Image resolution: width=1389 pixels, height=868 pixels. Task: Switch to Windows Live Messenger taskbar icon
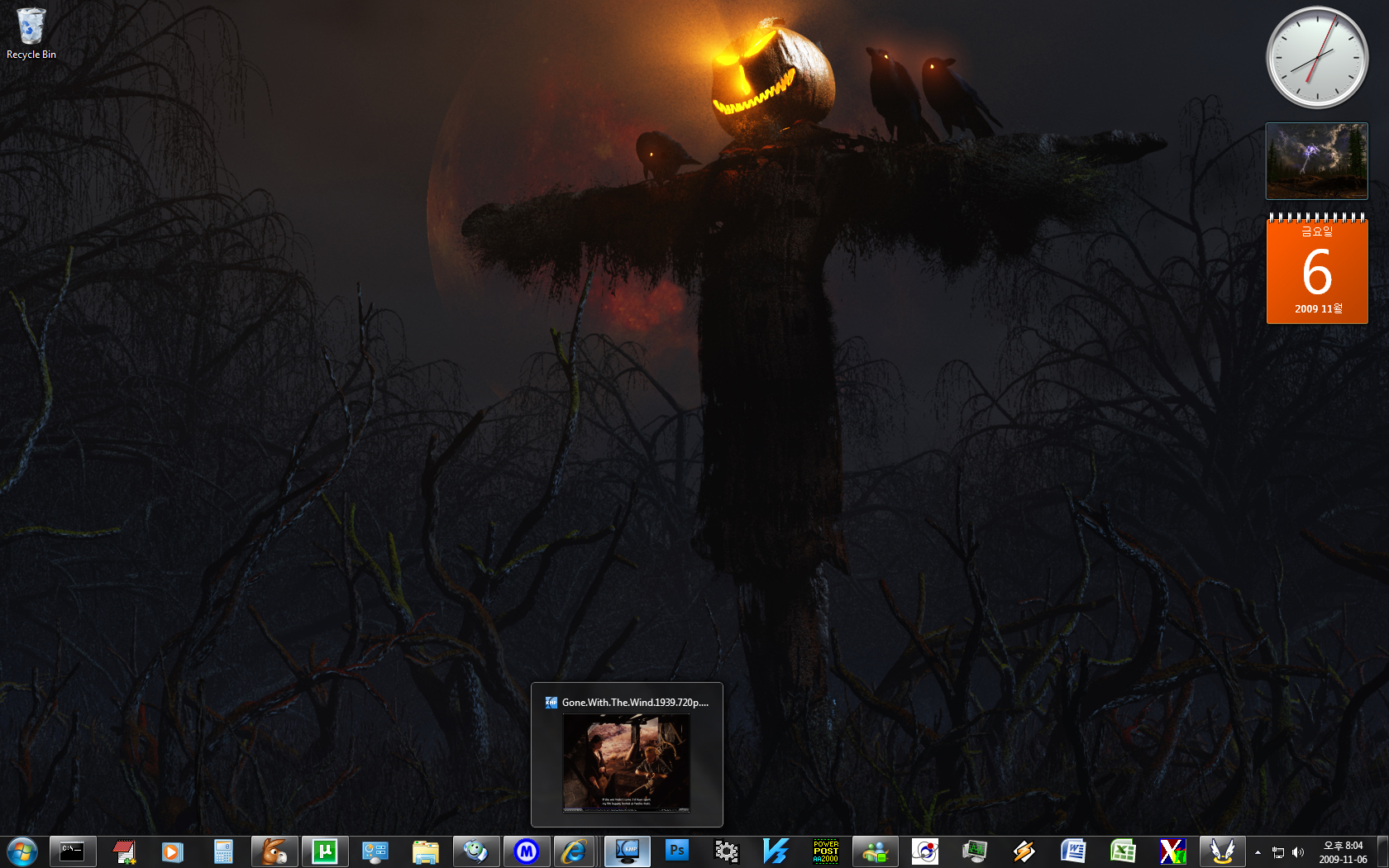coord(876,851)
